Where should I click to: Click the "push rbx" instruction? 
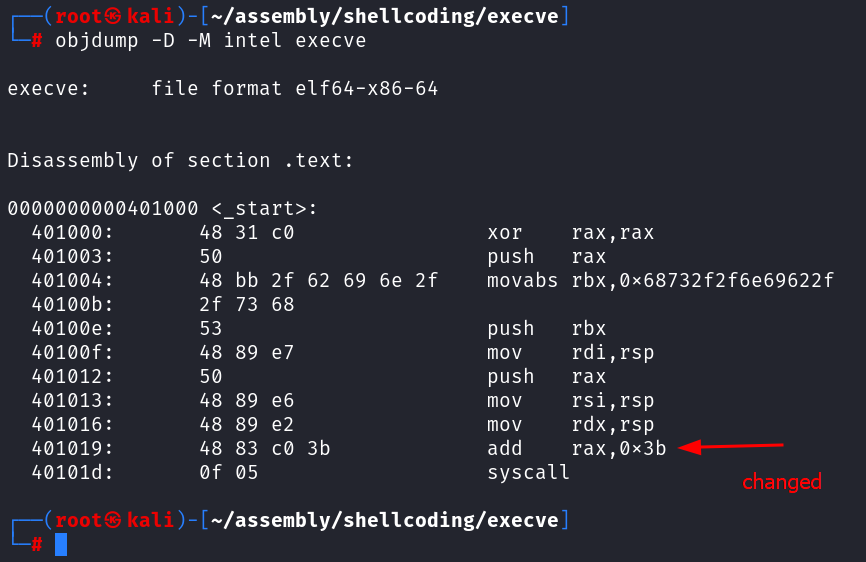546,329
